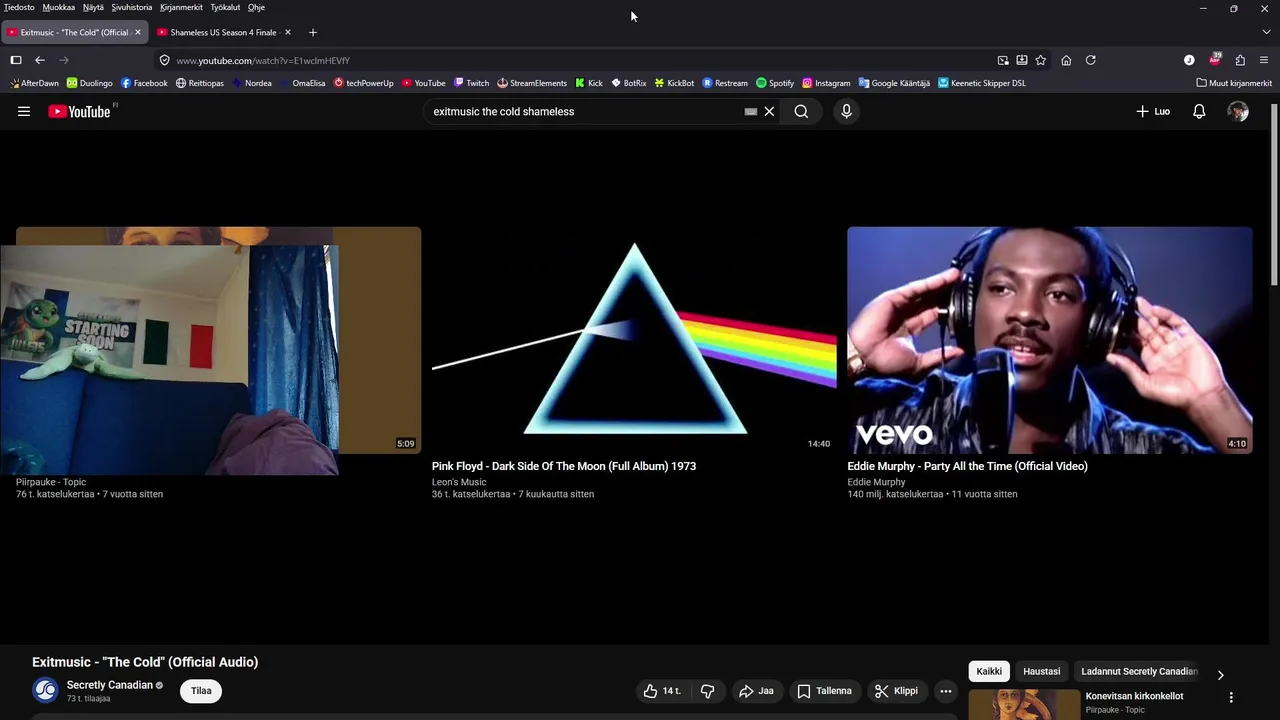
Task: Select the Kaikki filter chip
Action: [x=989, y=671]
